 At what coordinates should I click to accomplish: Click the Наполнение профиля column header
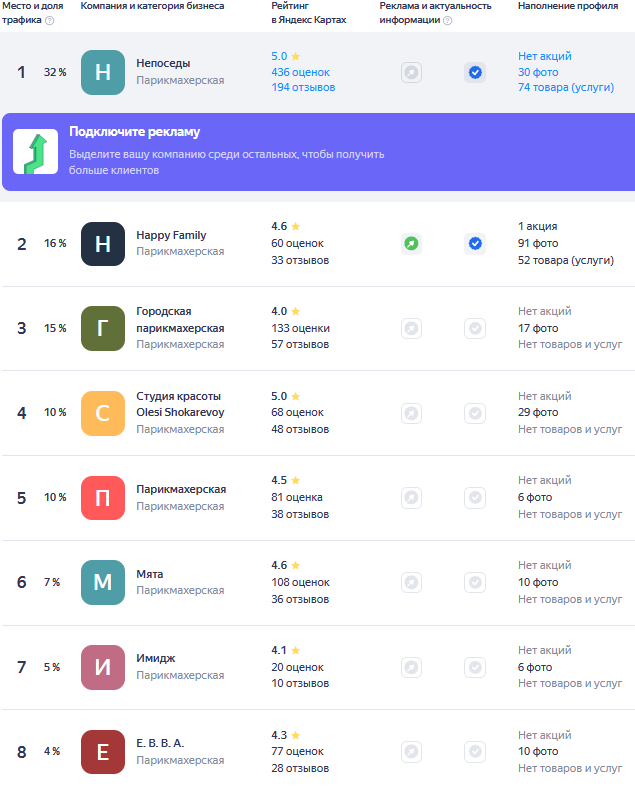568,6
